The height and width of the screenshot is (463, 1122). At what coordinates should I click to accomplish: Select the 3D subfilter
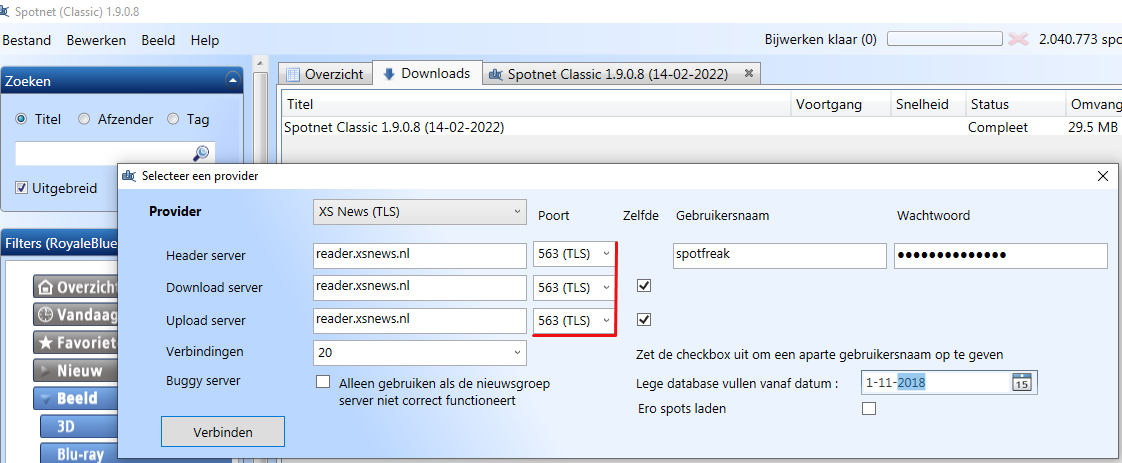(79, 427)
